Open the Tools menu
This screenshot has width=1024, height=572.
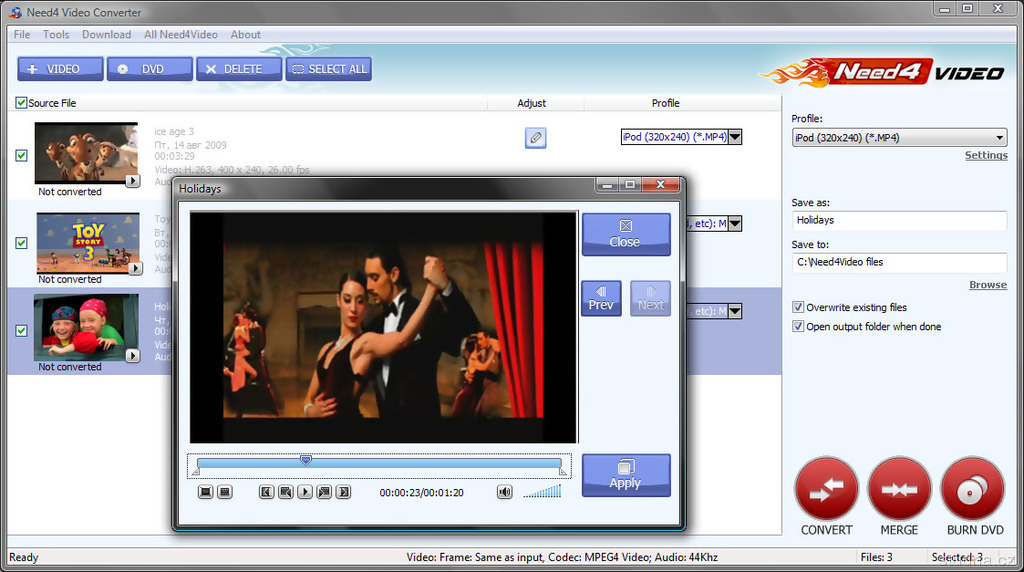[x=56, y=34]
